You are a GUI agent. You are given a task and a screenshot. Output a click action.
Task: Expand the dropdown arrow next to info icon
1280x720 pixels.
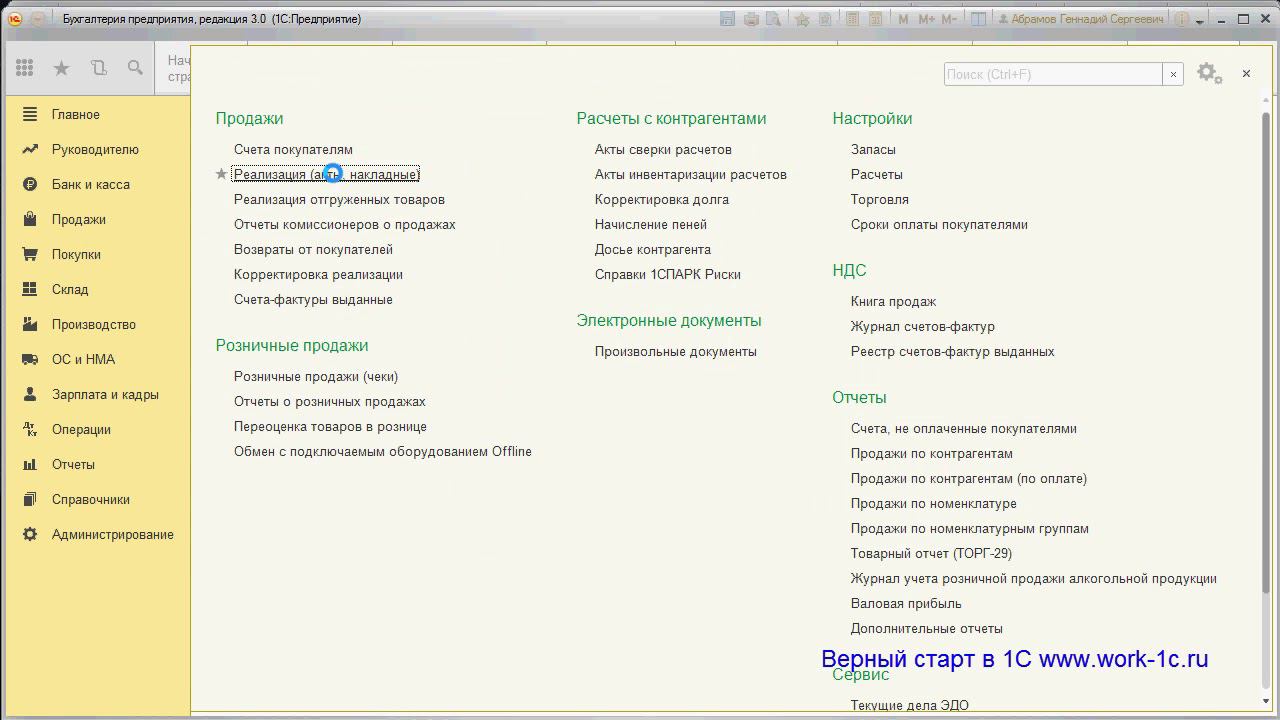pyautogui.click(x=1200, y=20)
